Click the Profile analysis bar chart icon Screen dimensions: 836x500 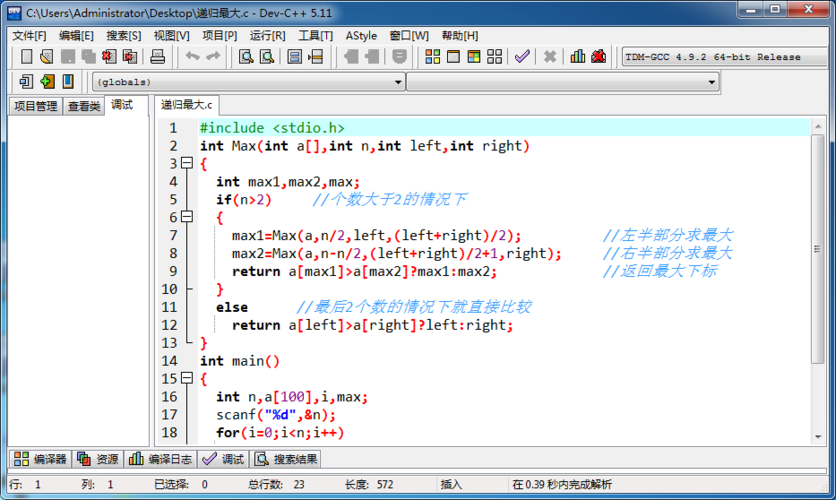[578, 57]
